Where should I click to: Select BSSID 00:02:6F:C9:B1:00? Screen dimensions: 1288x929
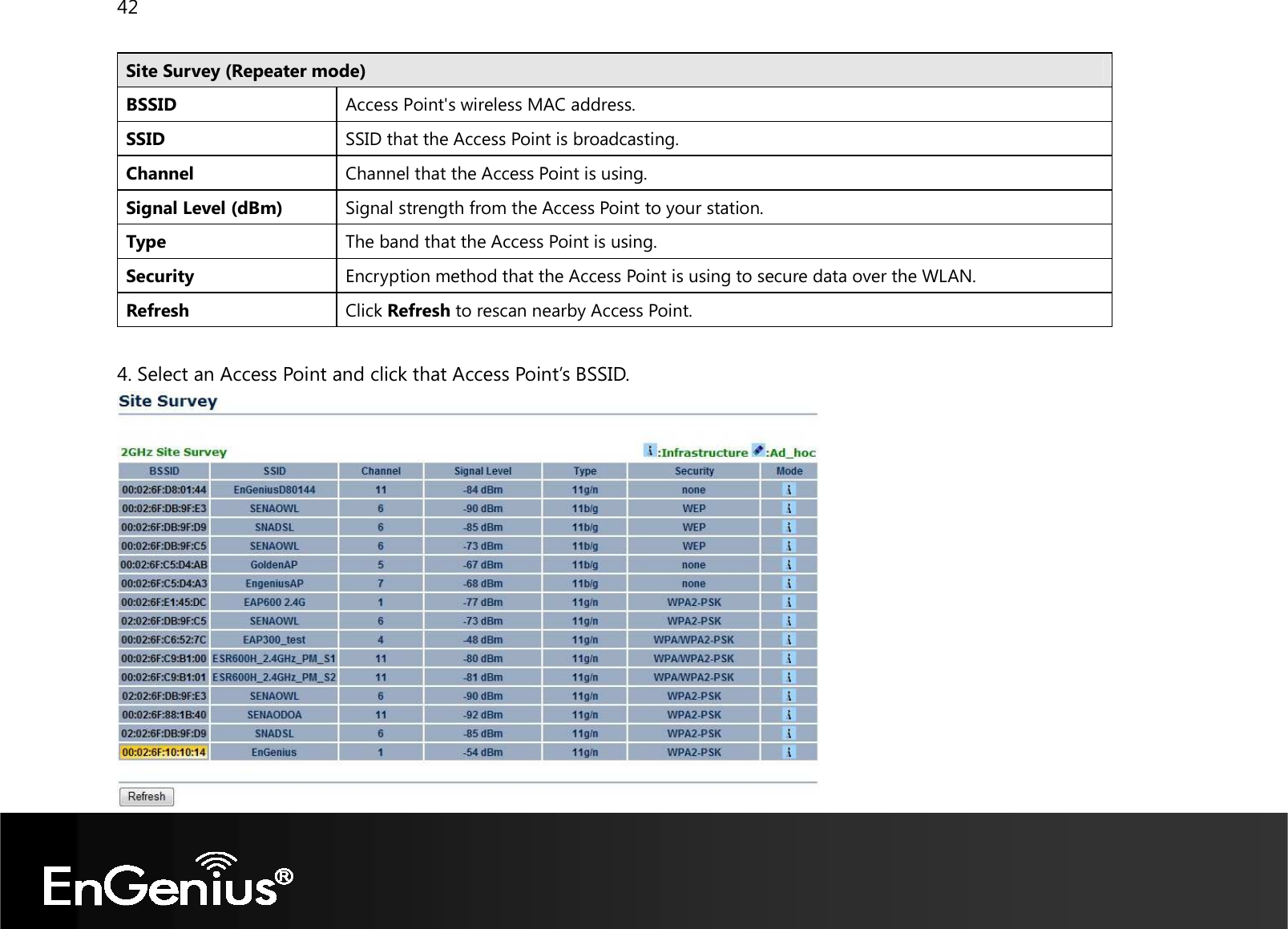coord(164,659)
